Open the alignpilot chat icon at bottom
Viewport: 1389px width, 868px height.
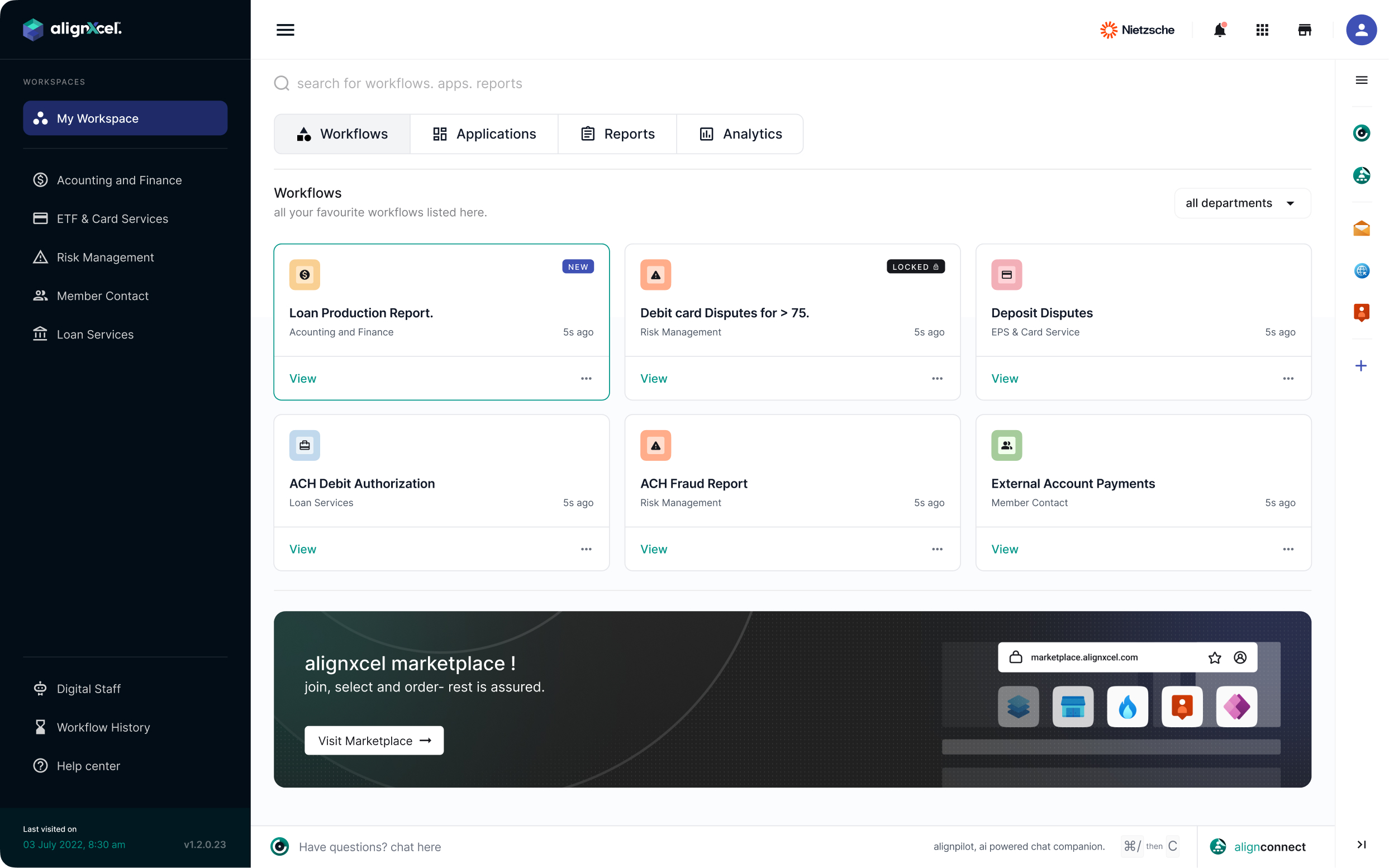pos(279,846)
